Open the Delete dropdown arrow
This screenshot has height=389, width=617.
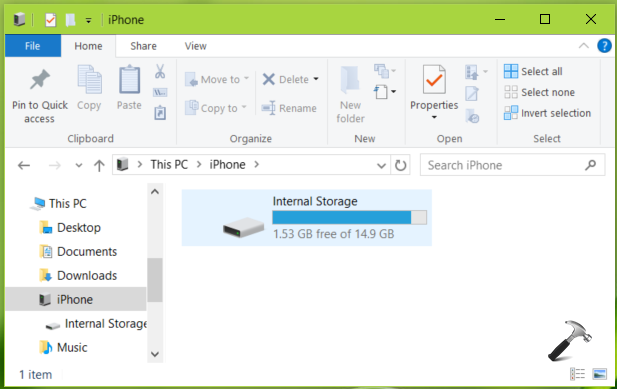tap(316, 79)
